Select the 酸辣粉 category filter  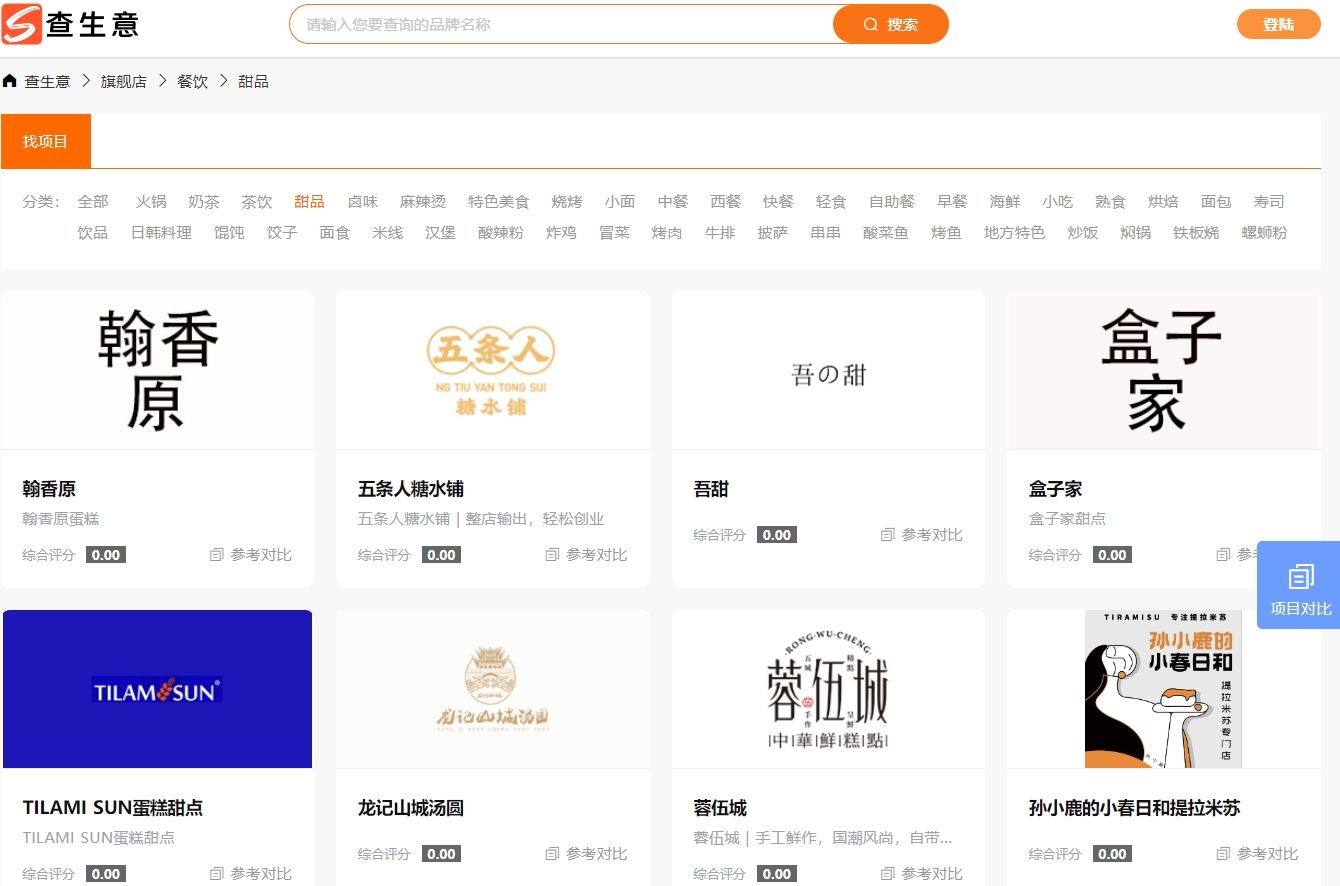coord(501,233)
